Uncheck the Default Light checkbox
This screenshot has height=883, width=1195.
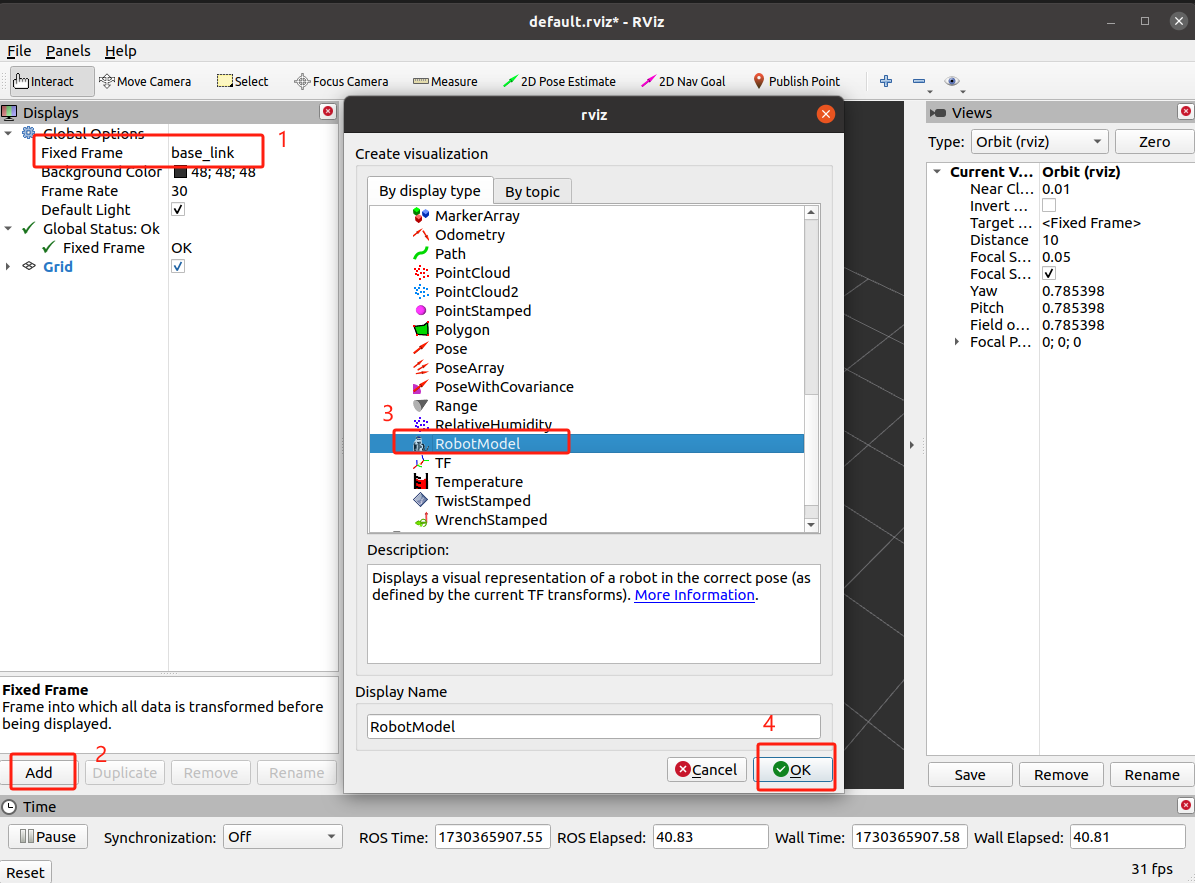(178, 210)
